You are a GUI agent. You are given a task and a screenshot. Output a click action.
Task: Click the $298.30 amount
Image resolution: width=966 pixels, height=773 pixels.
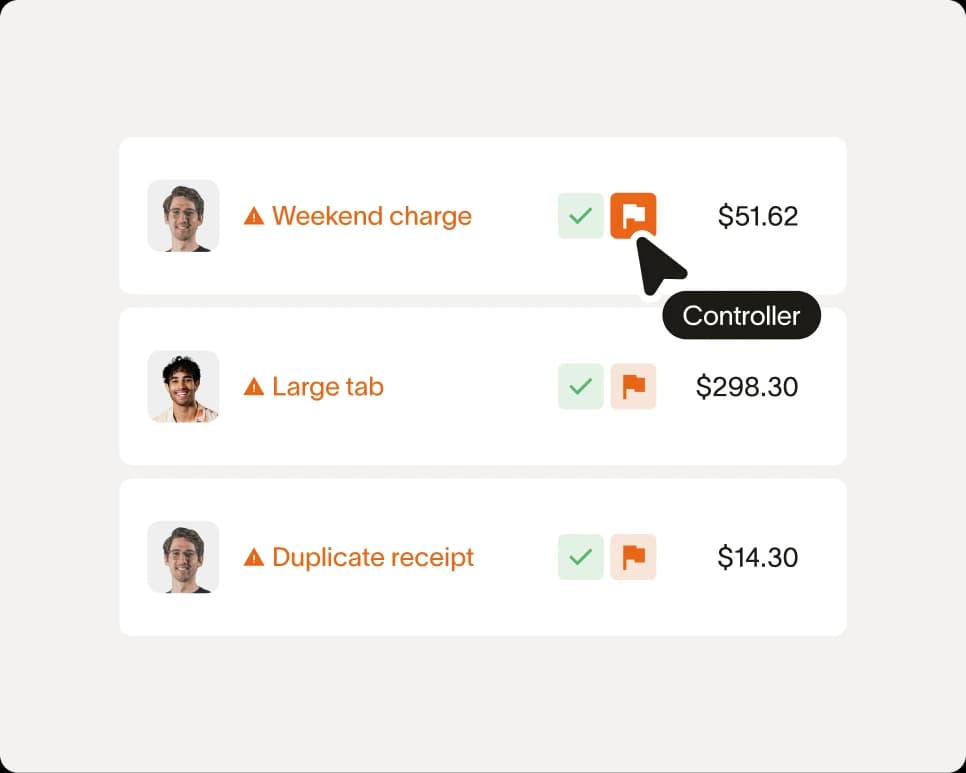click(x=747, y=387)
